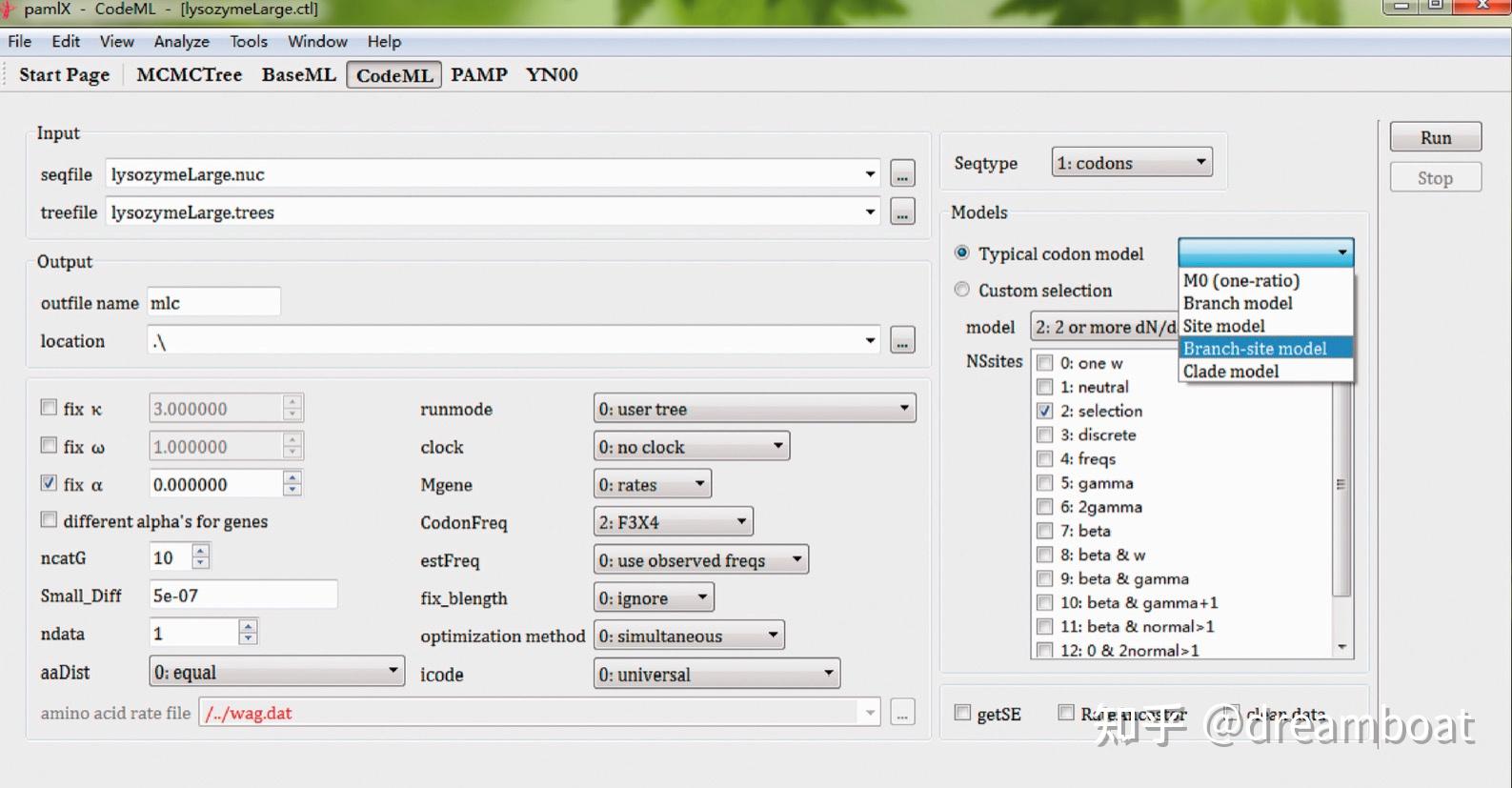Browse for seqfile with the ellipsis button

902,173
